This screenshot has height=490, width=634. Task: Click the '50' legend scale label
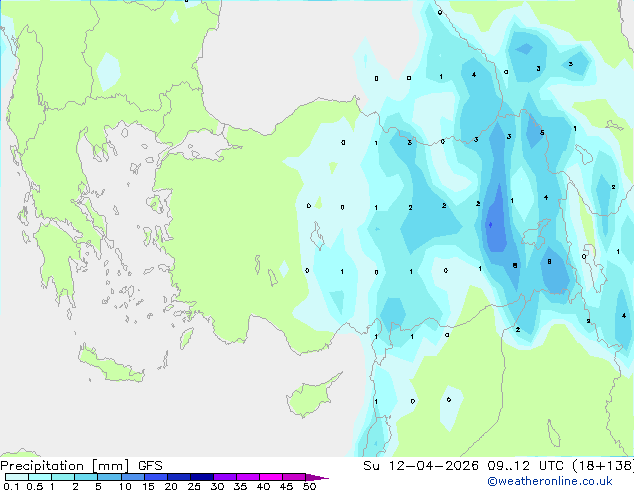coord(309,486)
